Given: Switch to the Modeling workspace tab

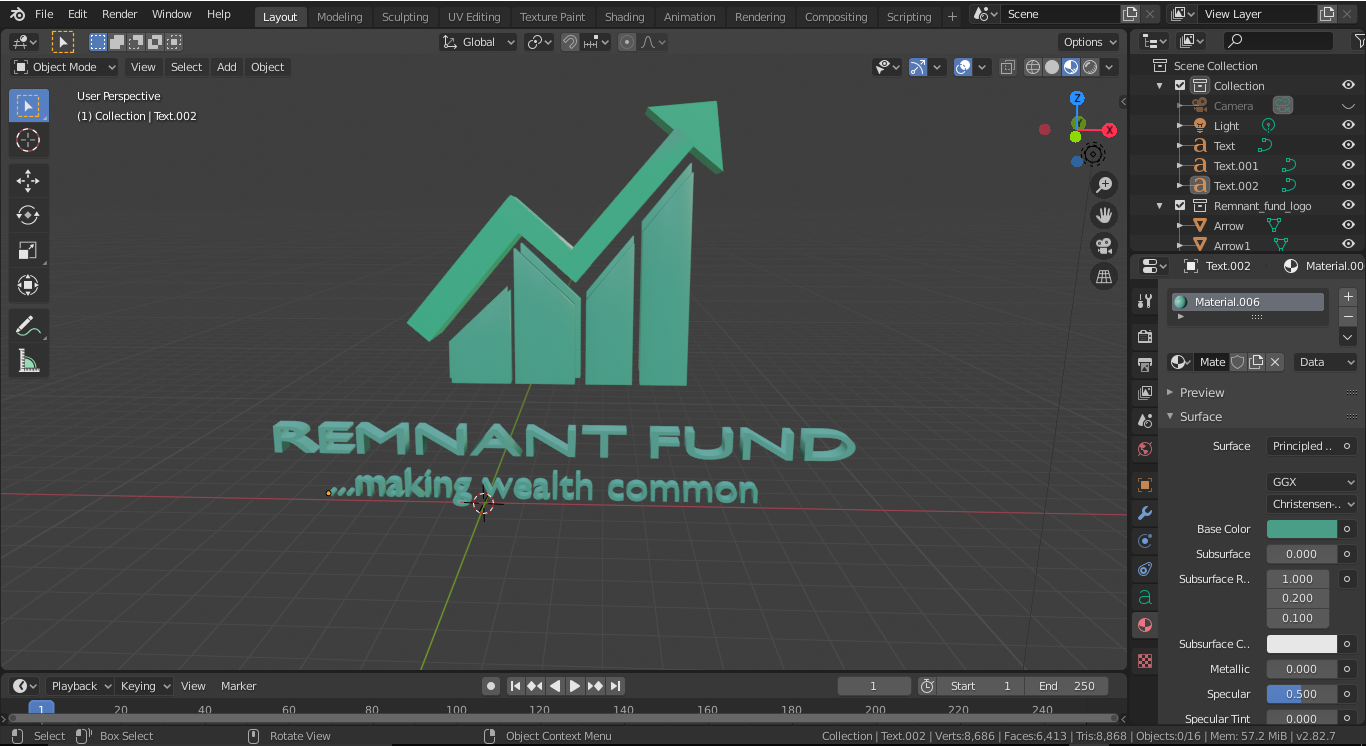Looking at the screenshot, I should (x=340, y=17).
